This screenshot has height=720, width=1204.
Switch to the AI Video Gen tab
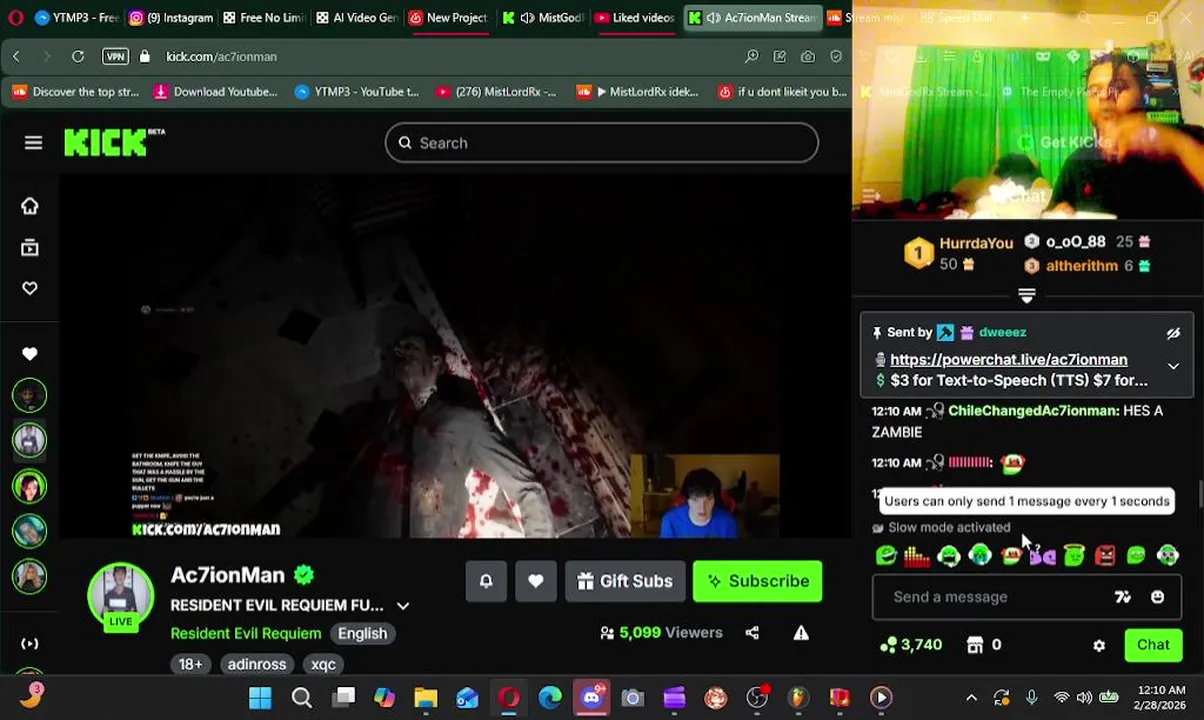[357, 18]
